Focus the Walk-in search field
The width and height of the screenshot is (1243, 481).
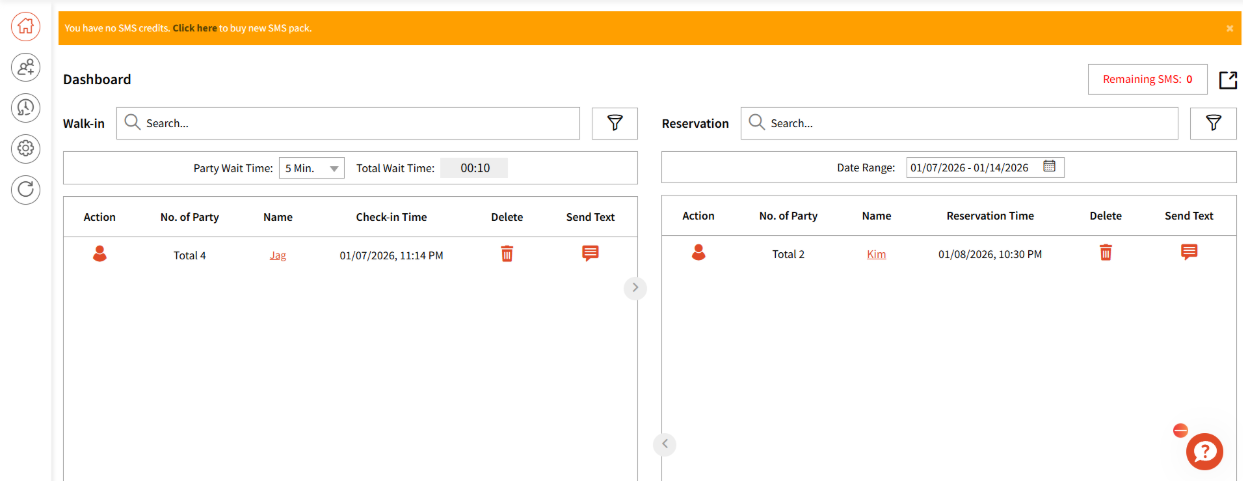(x=348, y=123)
